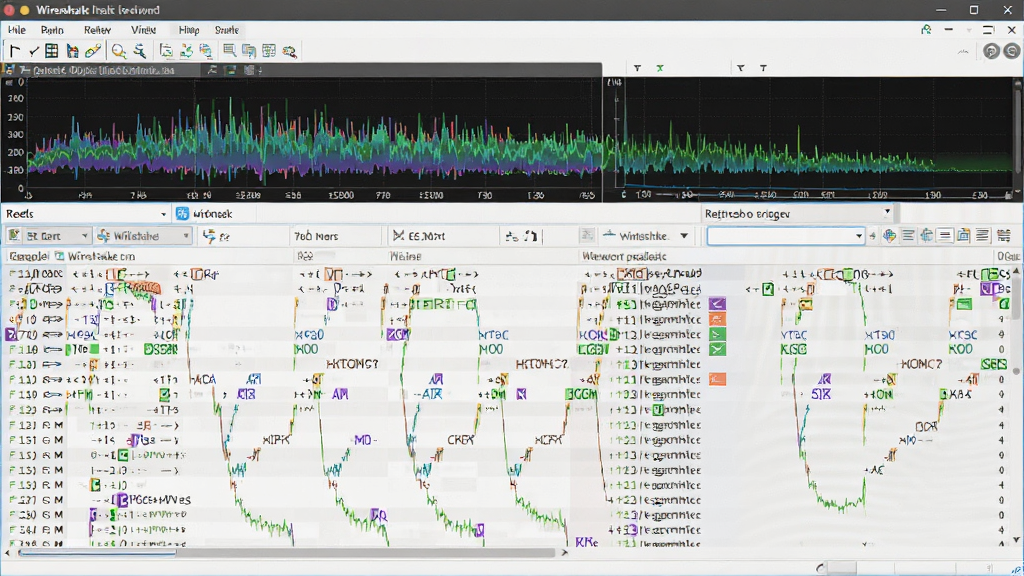Click the angle-bracket icon starting the main toolbar
Viewport: 1024px width, 576px height.
[14, 51]
